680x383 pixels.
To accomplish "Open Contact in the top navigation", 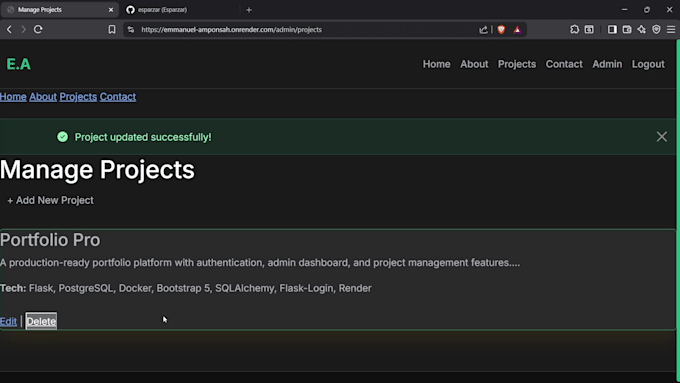I will point(564,64).
